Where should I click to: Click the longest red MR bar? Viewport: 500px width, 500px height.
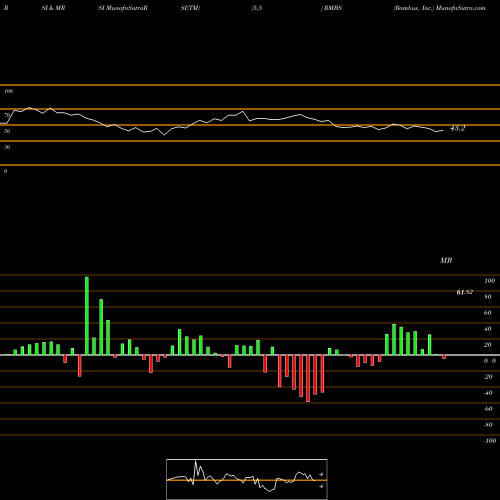coord(308,378)
